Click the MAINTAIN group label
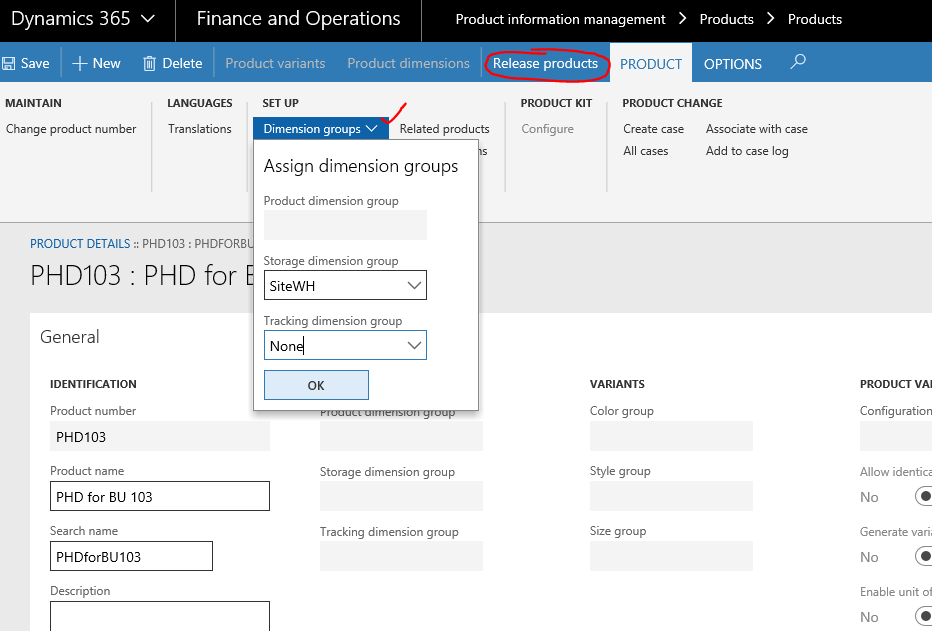Viewport: 932px width, 631px height. point(33,103)
